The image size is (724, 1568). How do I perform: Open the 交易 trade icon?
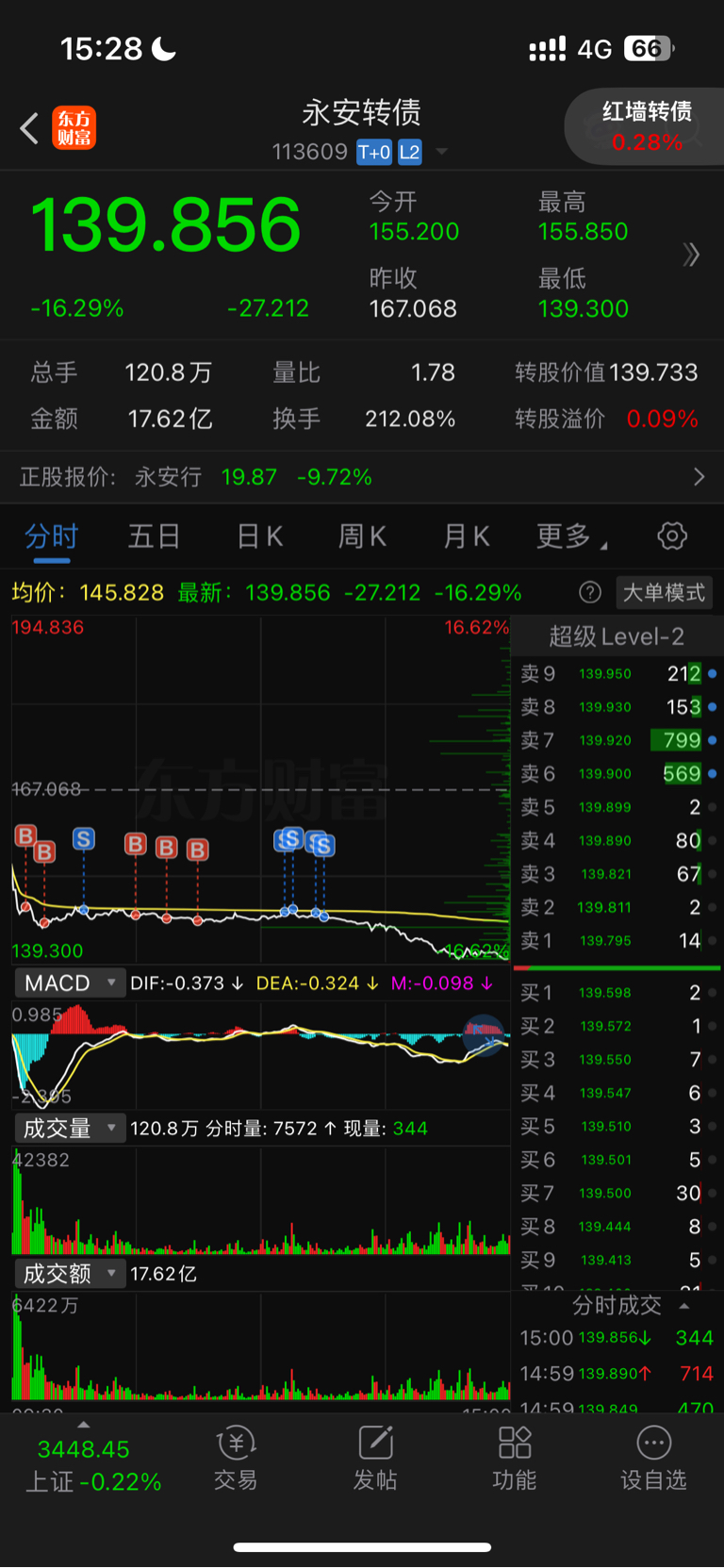[236, 1458]
